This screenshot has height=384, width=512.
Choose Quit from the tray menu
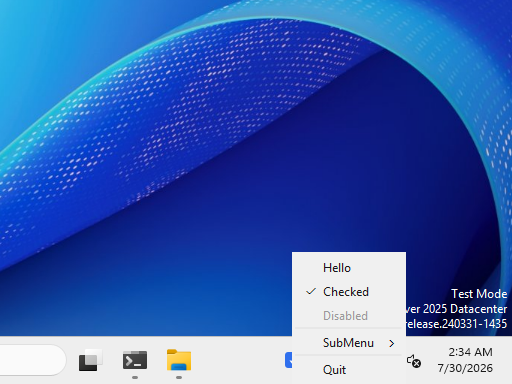click(349, 370)
